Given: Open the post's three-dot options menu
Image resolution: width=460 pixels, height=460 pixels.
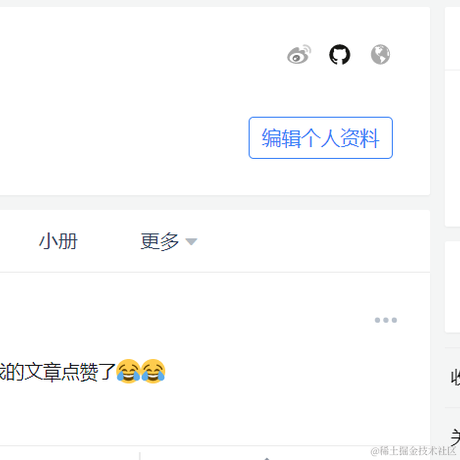Looking at the screenshot, I should [386, 320].
